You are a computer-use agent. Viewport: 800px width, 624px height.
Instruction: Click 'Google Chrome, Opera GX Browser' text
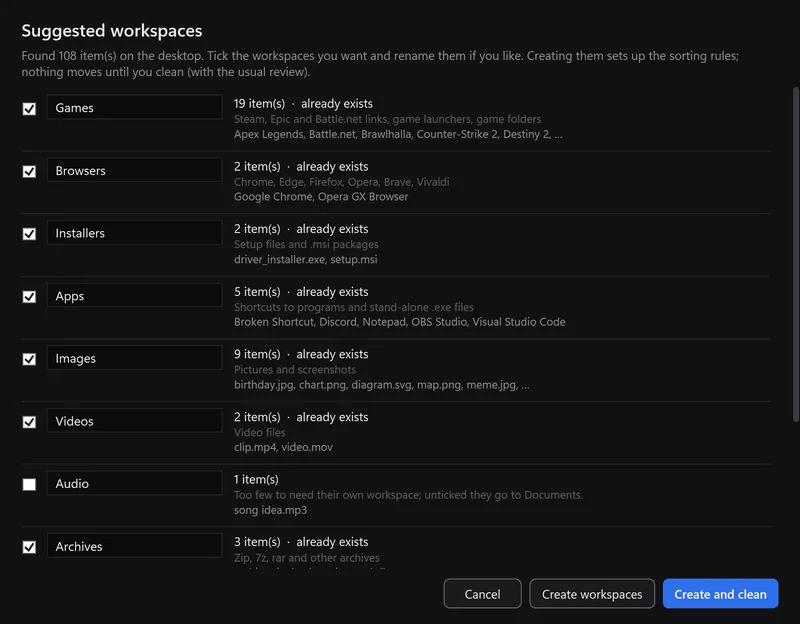(x=321, y=196)
